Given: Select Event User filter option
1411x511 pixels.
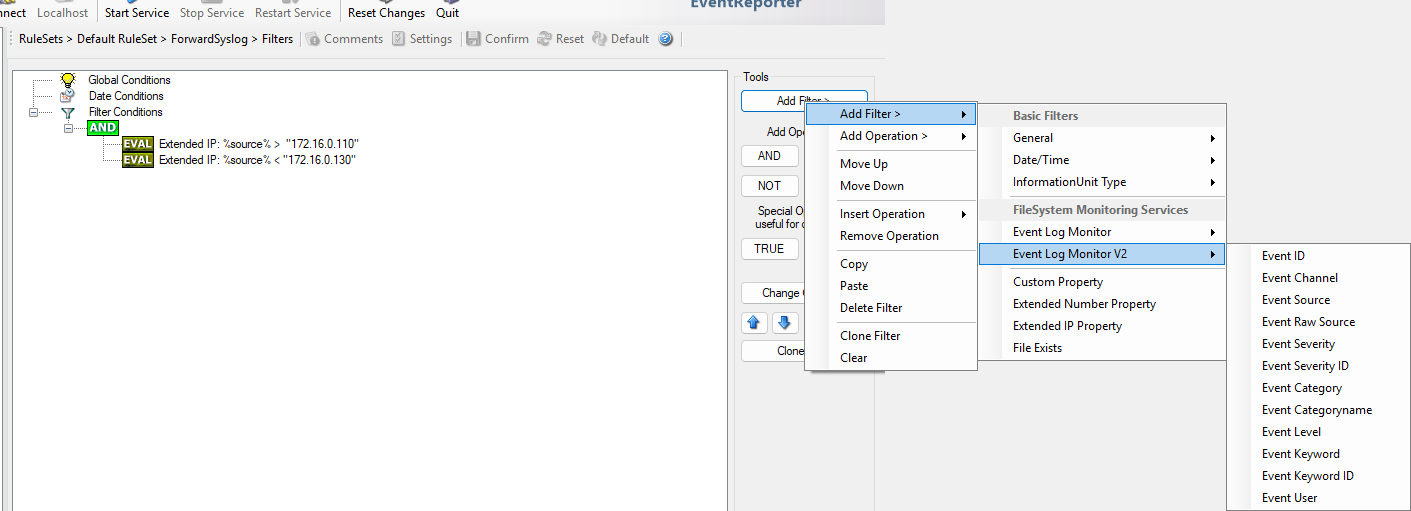Looking at the screenshot, I should coord(1319,498).
